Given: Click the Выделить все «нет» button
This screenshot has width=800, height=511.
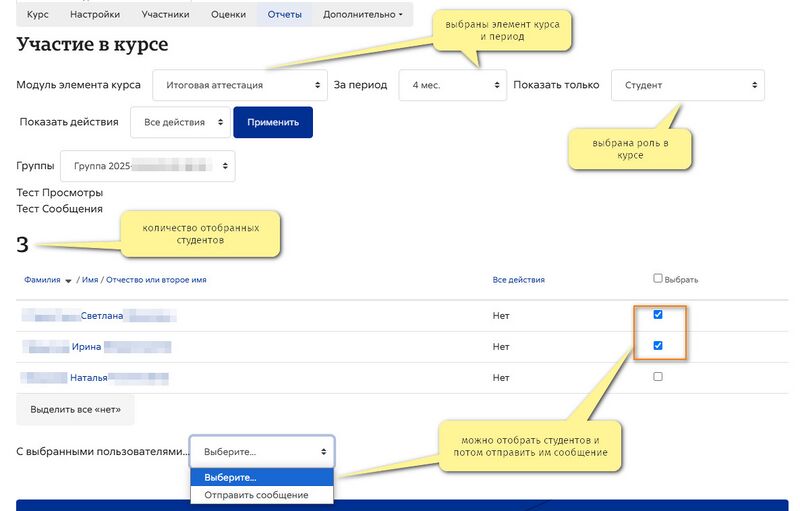Looking at the screenshot, I should (x=76, y=410).
